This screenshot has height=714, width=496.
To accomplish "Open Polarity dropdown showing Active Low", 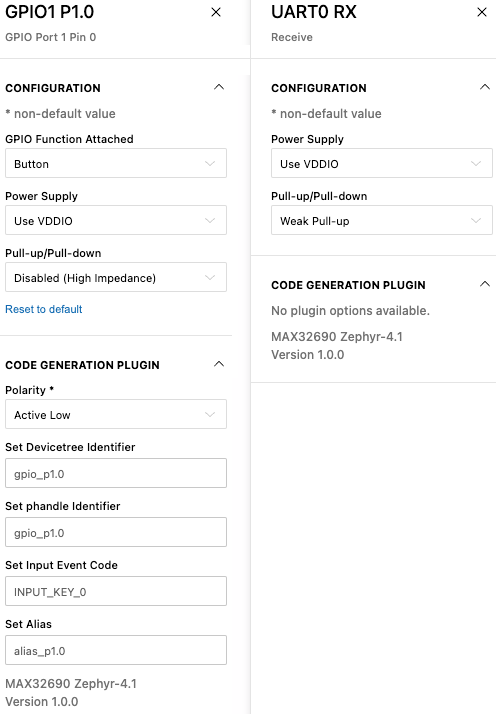I will point(116,414).
